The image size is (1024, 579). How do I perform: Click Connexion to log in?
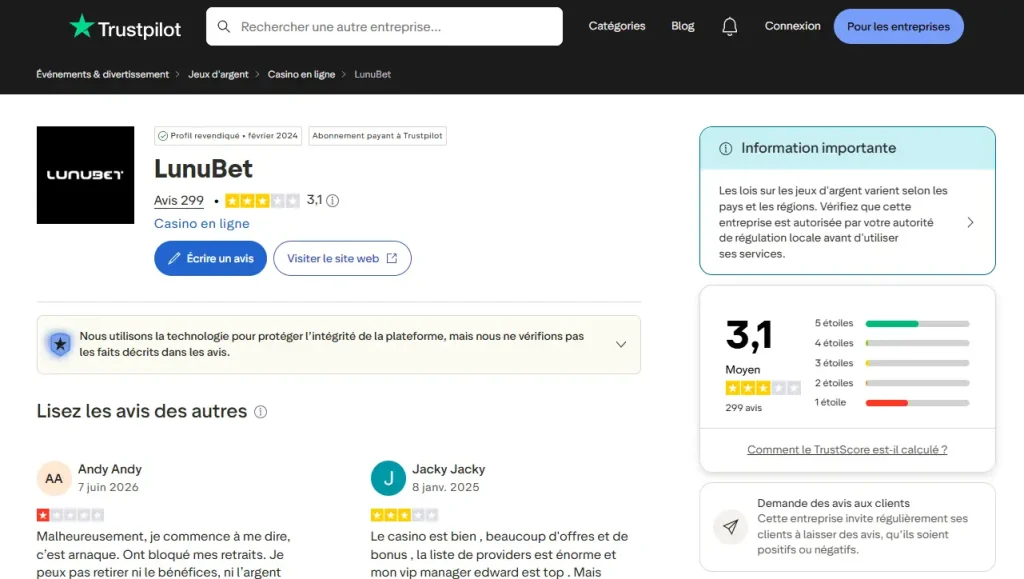click(x=792, y=26)
